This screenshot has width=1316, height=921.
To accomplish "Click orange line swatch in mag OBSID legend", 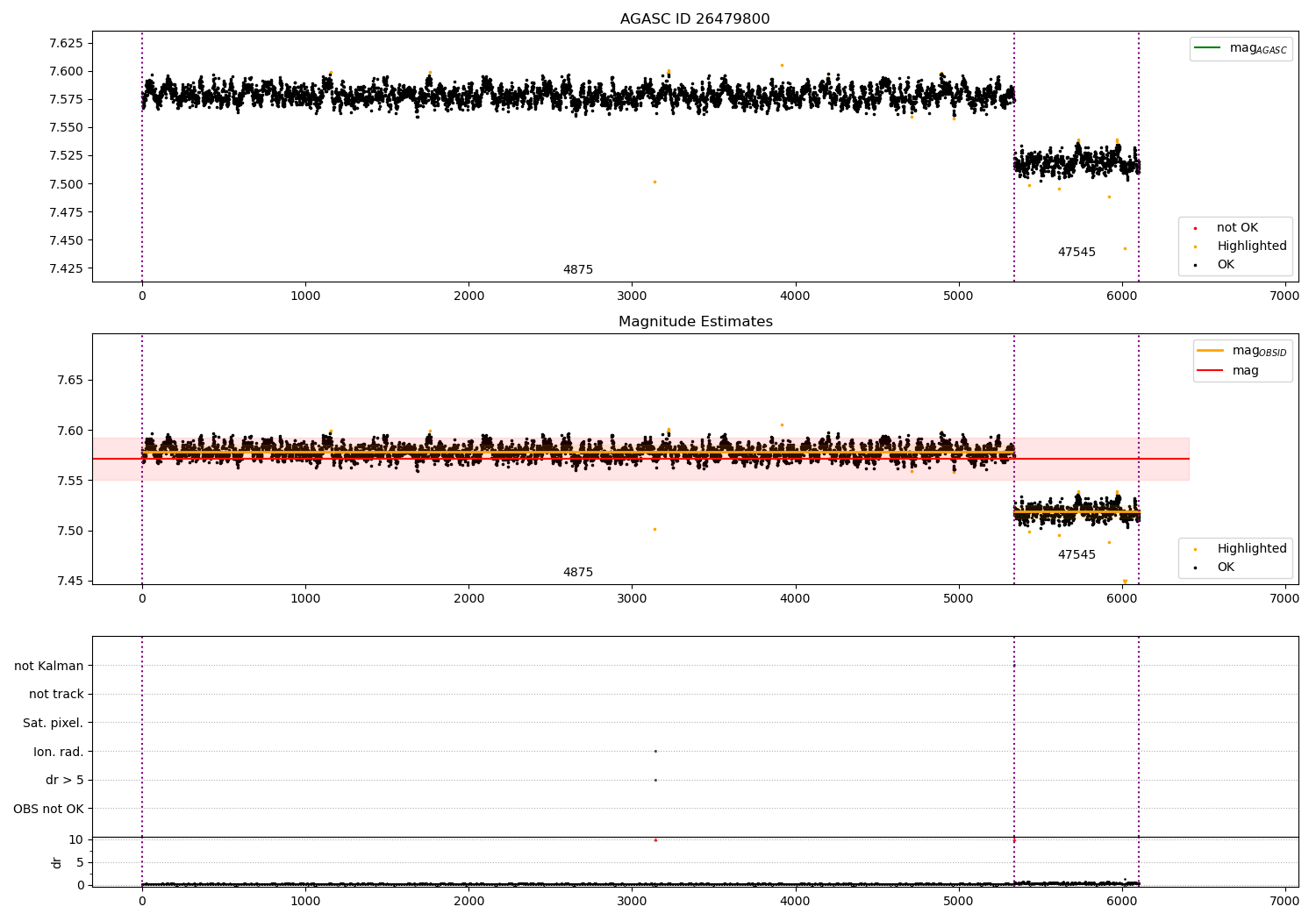I will (x=1210, y=350).
